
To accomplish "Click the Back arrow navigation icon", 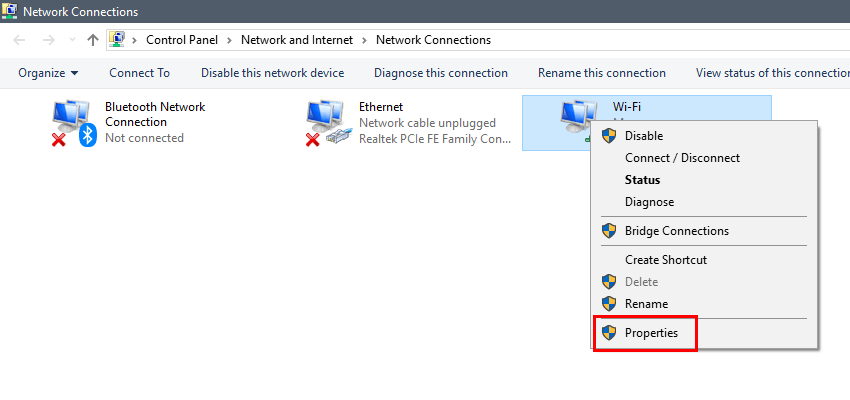I will pos(19,40).
